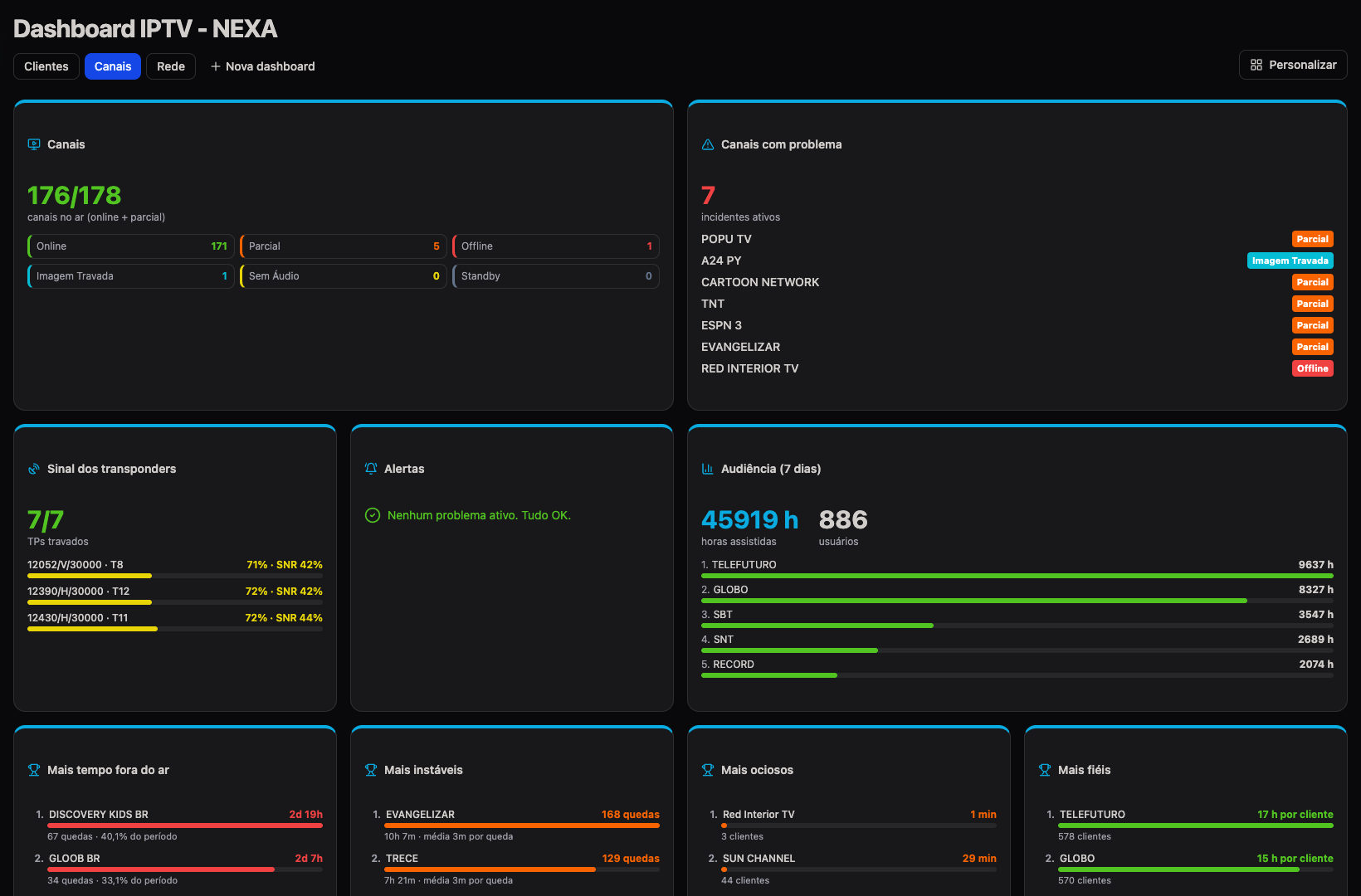This screenshot has height=896, width=1361.
Task: Click the Imagem Travada counter box
Action: [131, 276]
